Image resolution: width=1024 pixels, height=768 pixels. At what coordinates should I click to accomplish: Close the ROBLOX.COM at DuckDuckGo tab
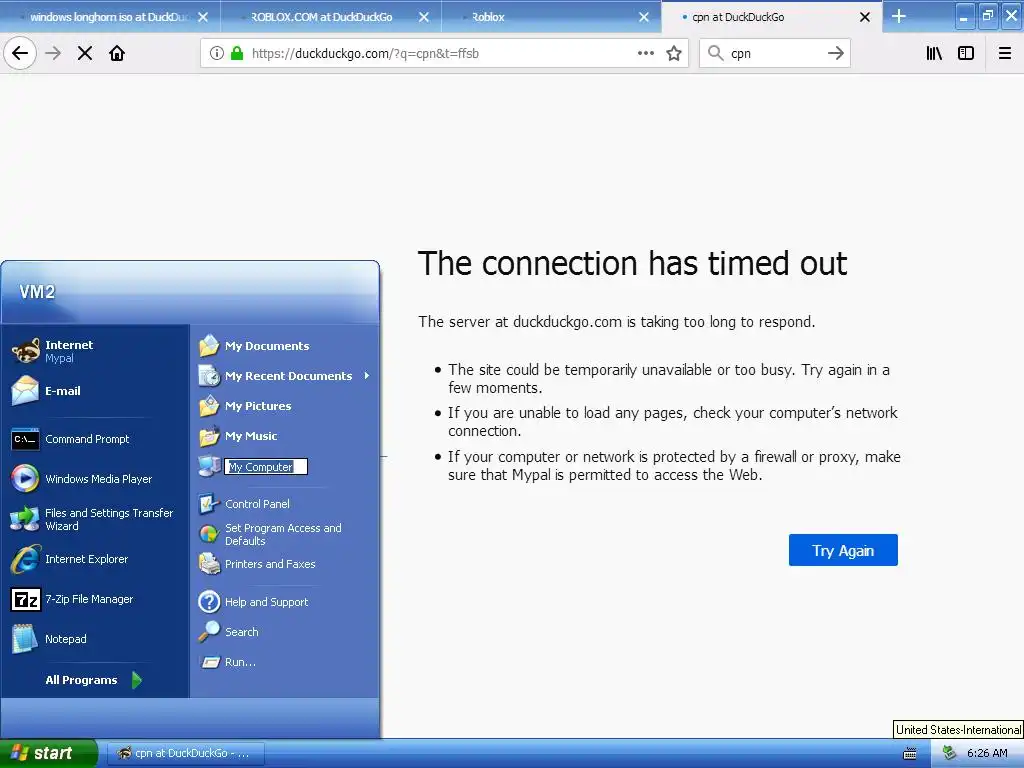click(424, 17)
